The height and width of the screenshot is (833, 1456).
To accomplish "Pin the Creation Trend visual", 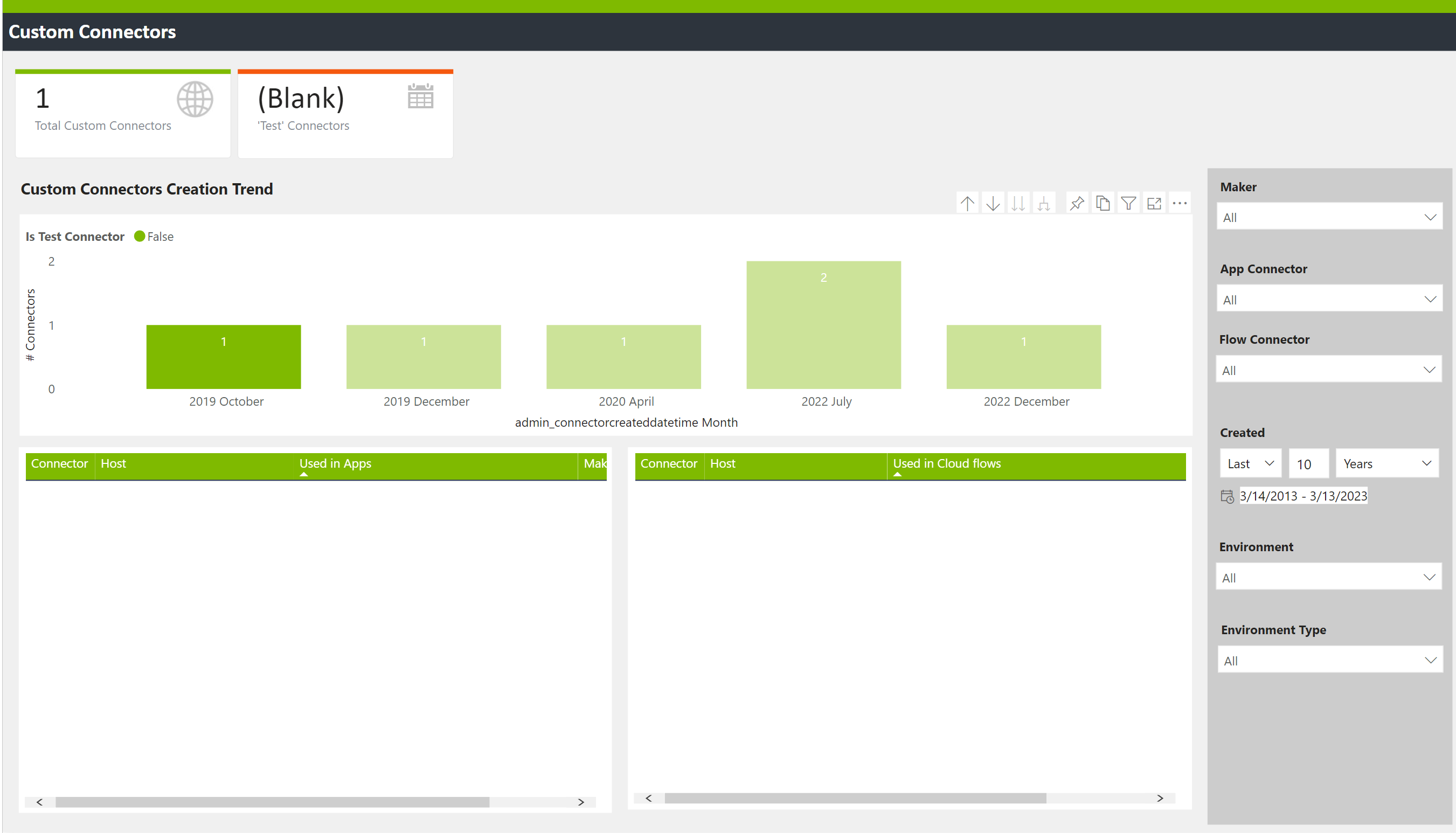I will tap(1077, 204).
